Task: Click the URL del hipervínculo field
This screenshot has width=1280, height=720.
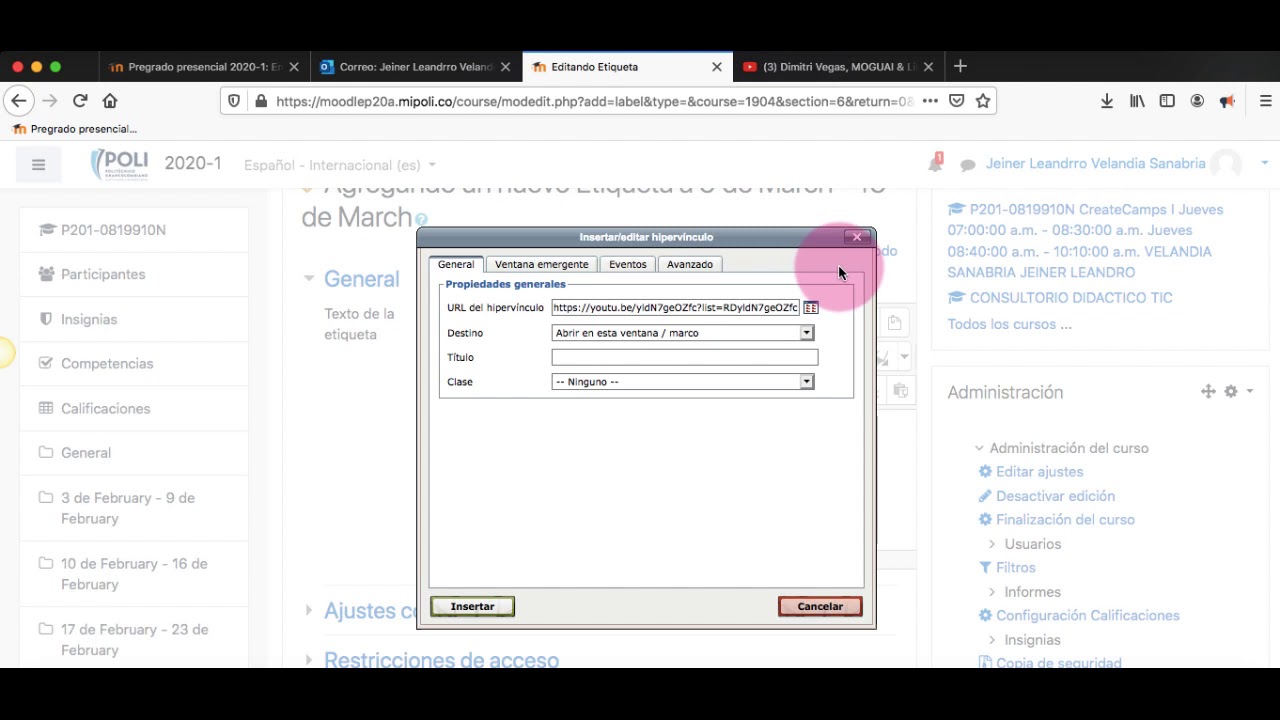Action: pos(675,308)
